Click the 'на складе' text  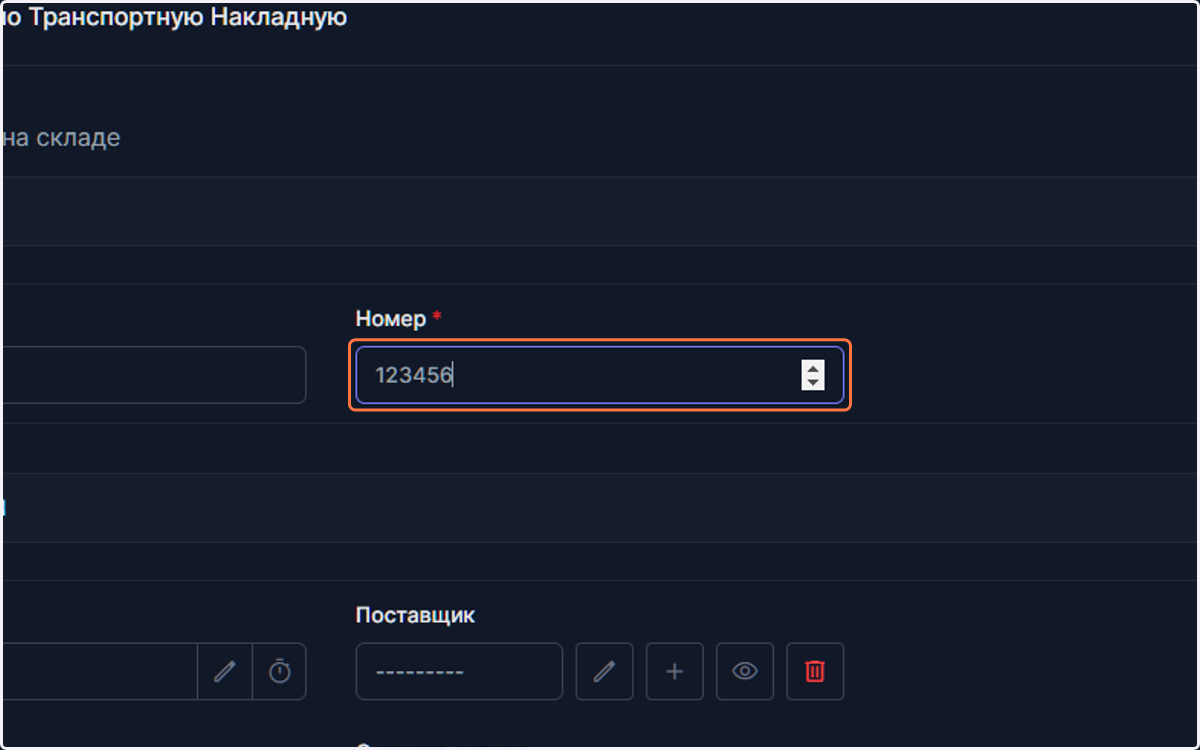(x=60, y=138)
